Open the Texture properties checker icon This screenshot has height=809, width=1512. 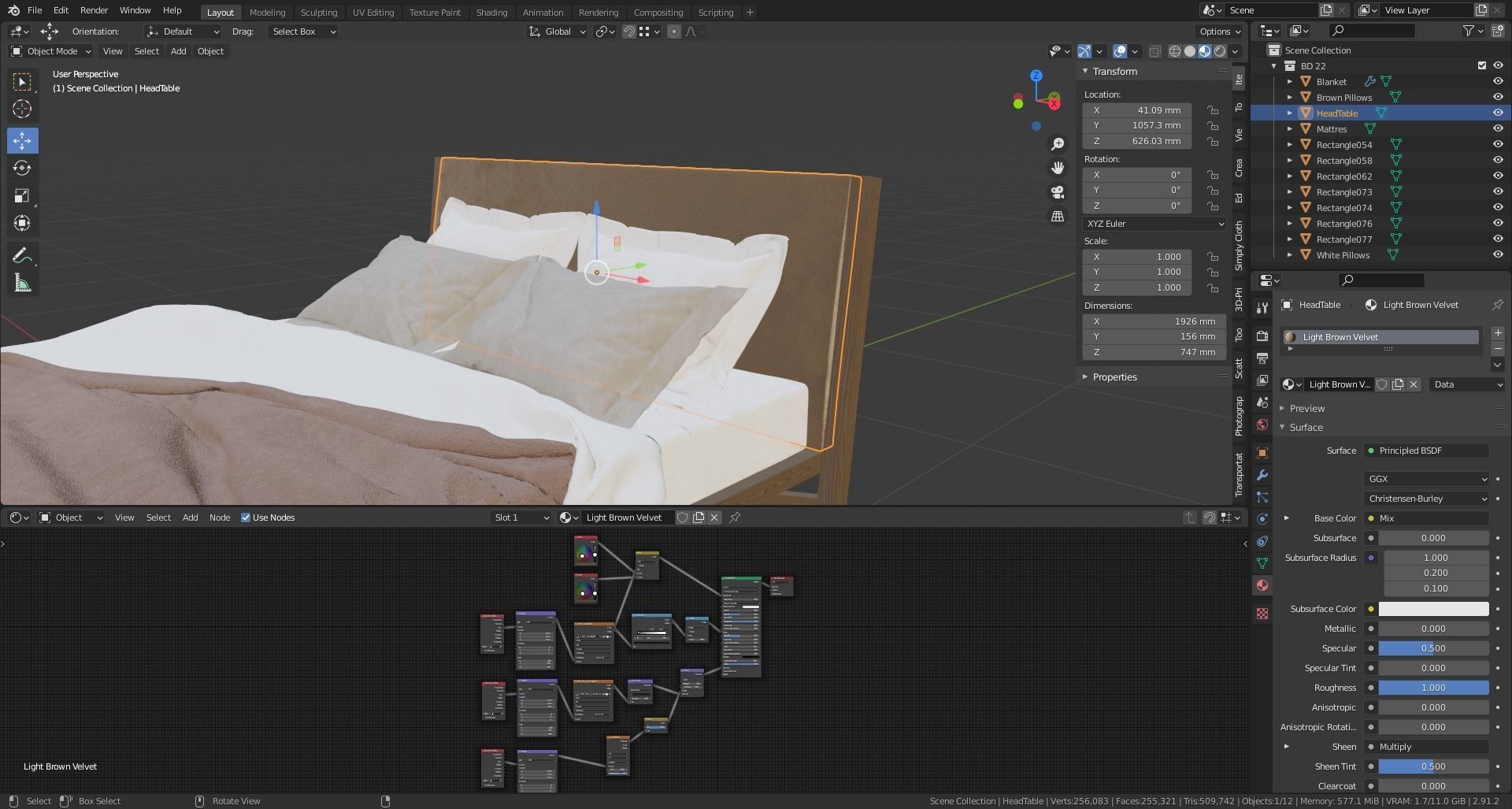[x=1262, y=613]
